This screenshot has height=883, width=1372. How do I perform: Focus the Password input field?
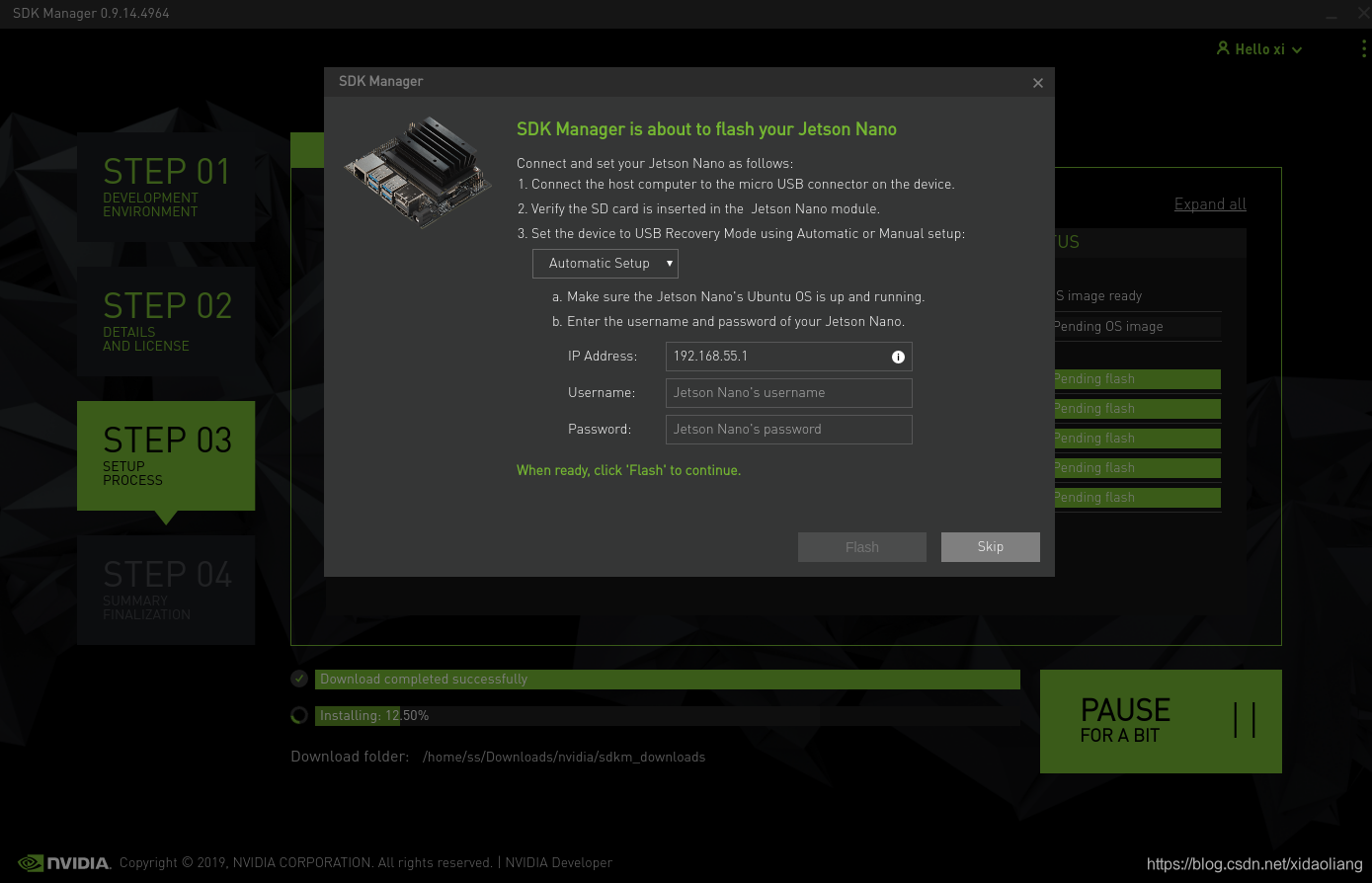[788, 430]
